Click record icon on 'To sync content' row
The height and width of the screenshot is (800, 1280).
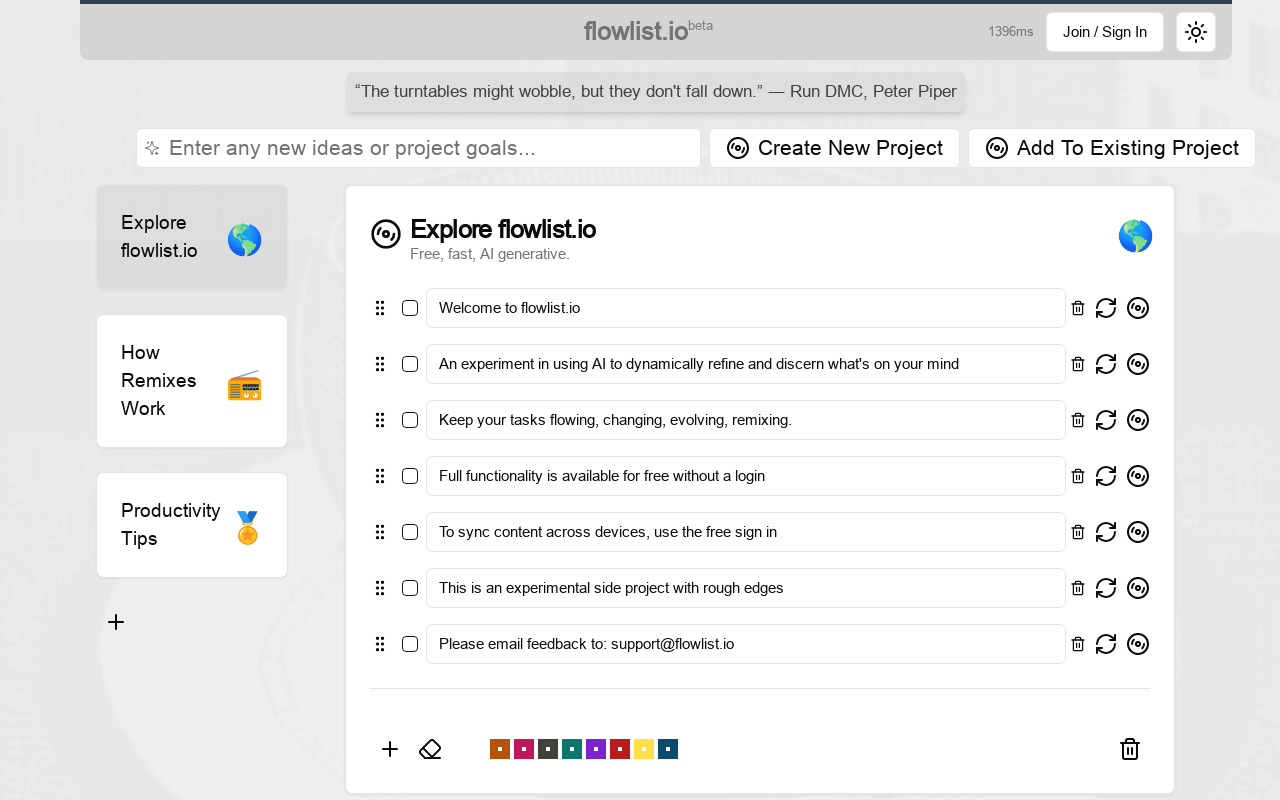tap(1138, 532)
